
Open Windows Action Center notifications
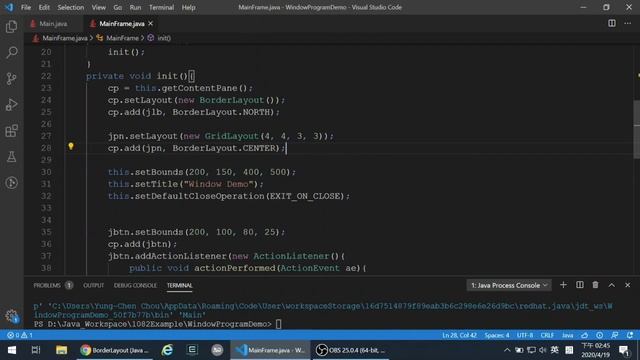pos(624,350)
